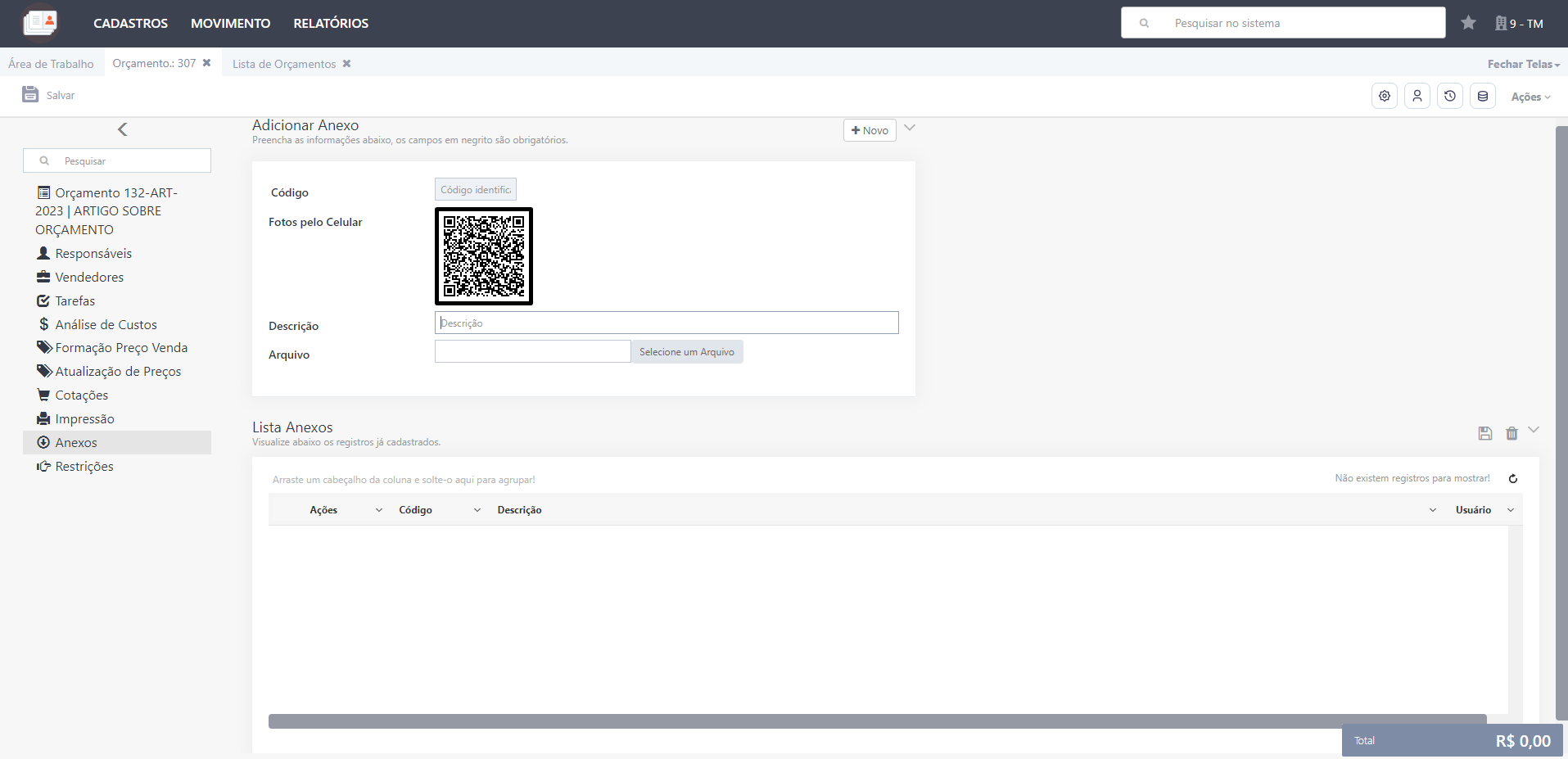Click the Código identification field

point(476,189)
